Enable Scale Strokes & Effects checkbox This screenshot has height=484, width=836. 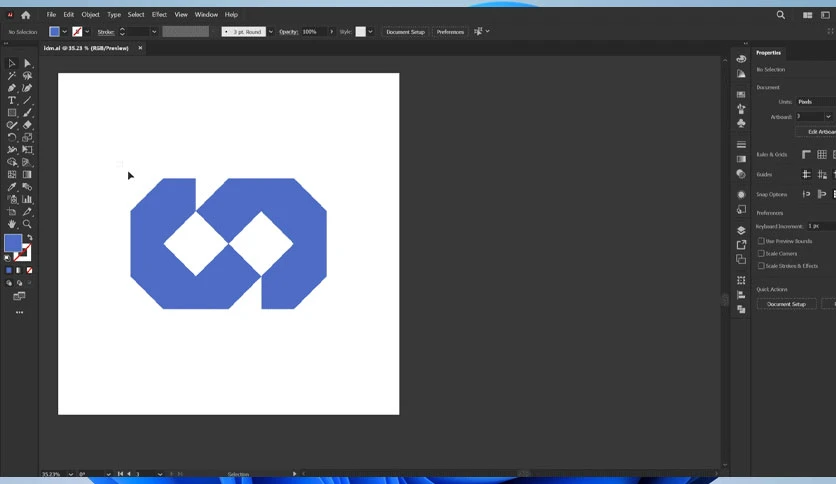click(x=761, y=265)
